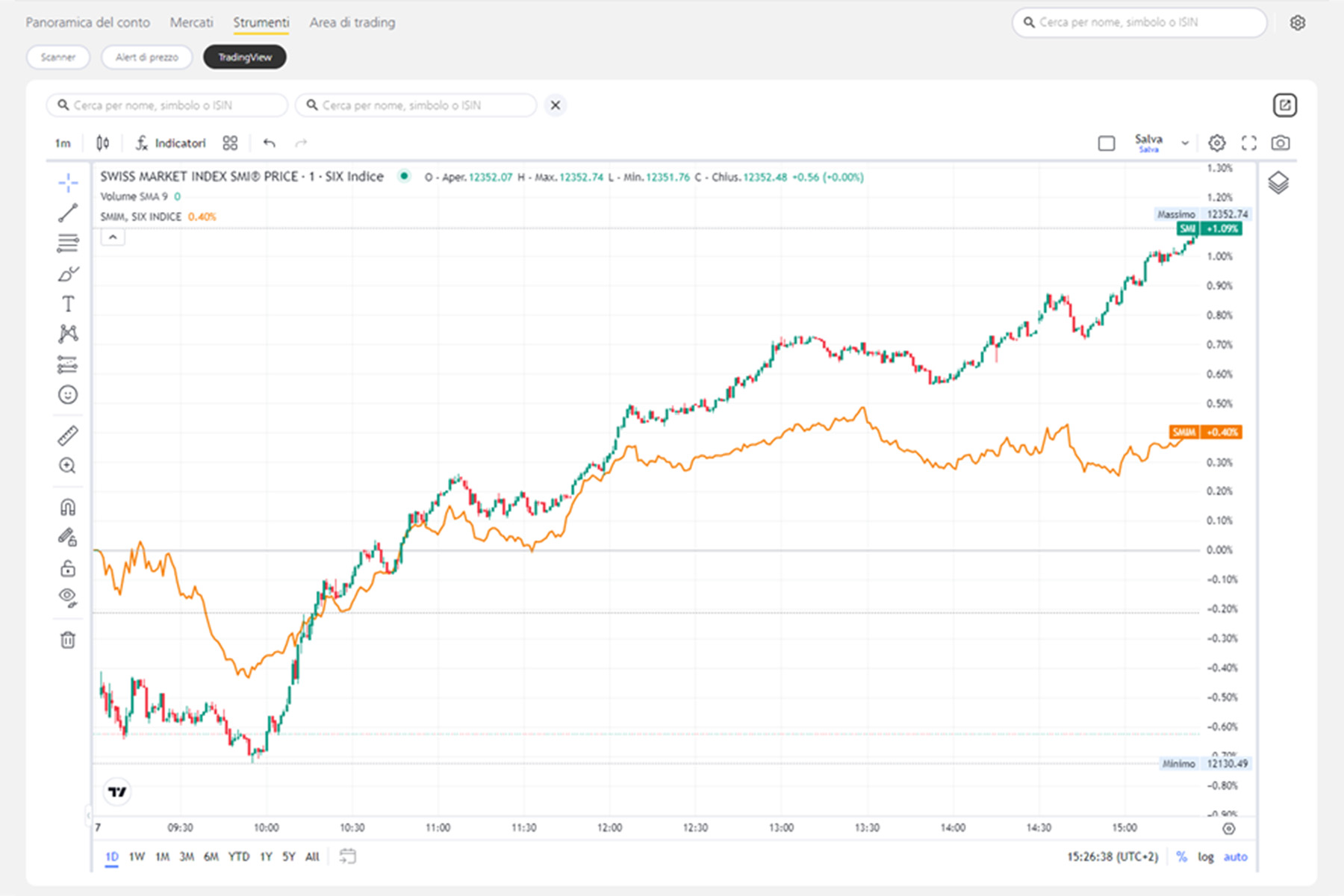Click the TradingView logo on the chart
This screenshot has height=896, width=1344.
[117, 791]
